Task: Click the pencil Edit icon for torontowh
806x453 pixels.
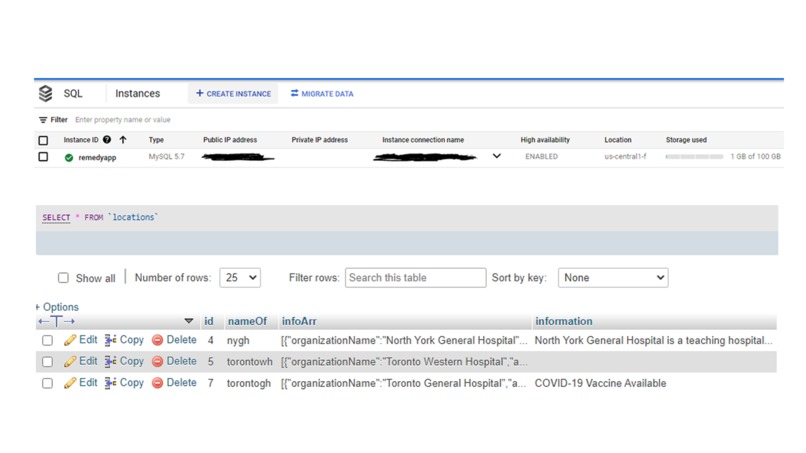Action: [70, 361]
